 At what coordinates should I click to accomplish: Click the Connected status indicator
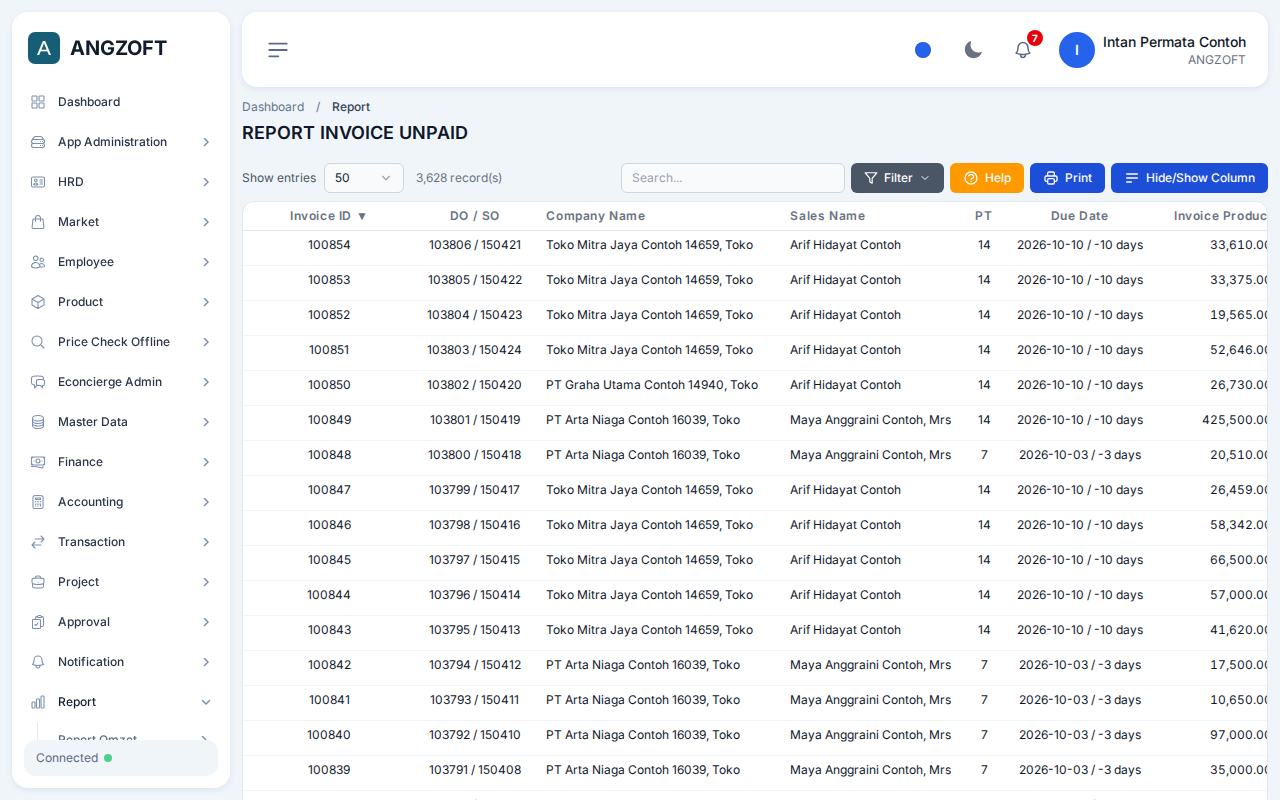pos(121,758)
